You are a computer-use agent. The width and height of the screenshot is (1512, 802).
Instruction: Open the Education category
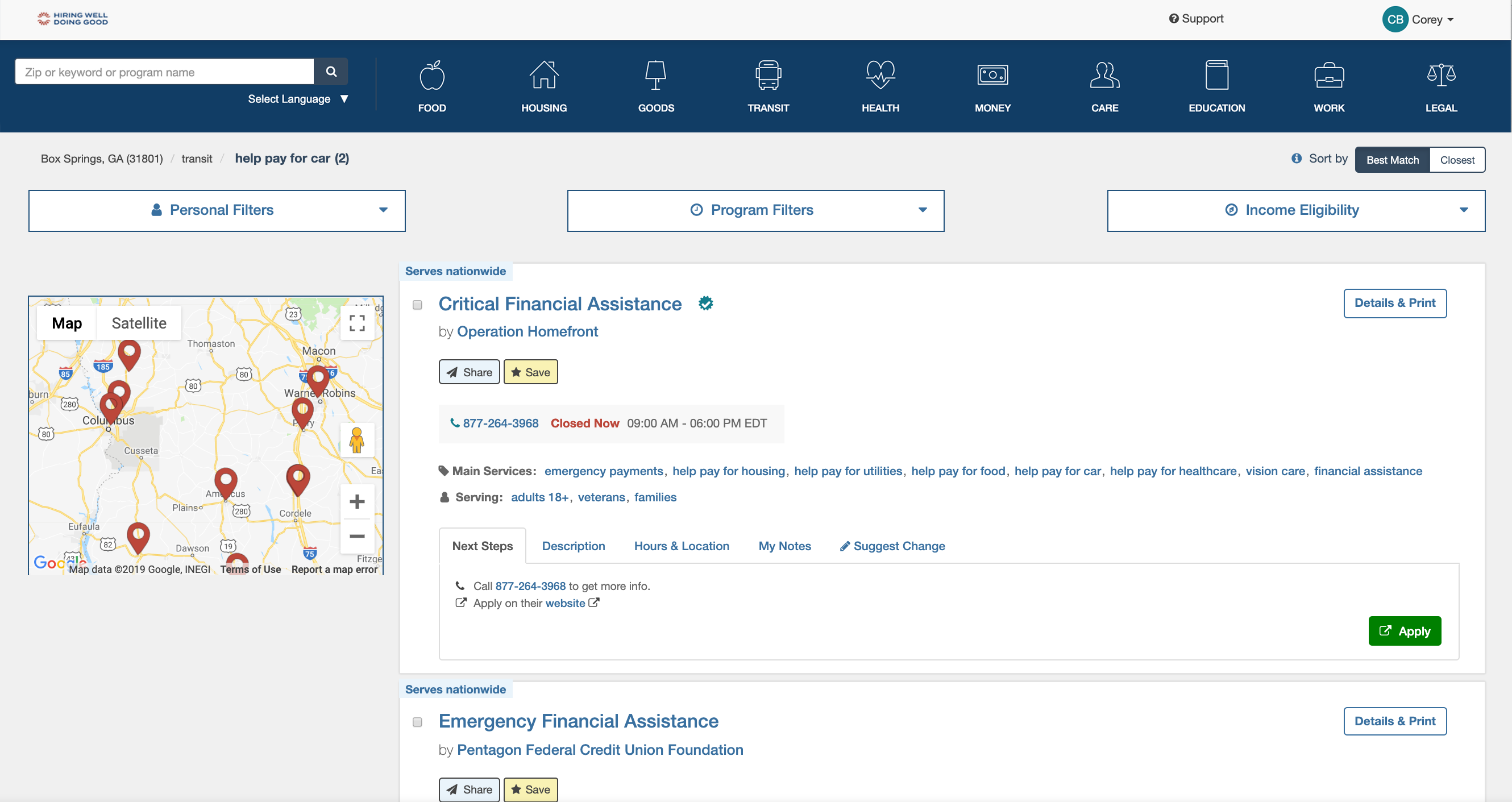pos(1217,86)
